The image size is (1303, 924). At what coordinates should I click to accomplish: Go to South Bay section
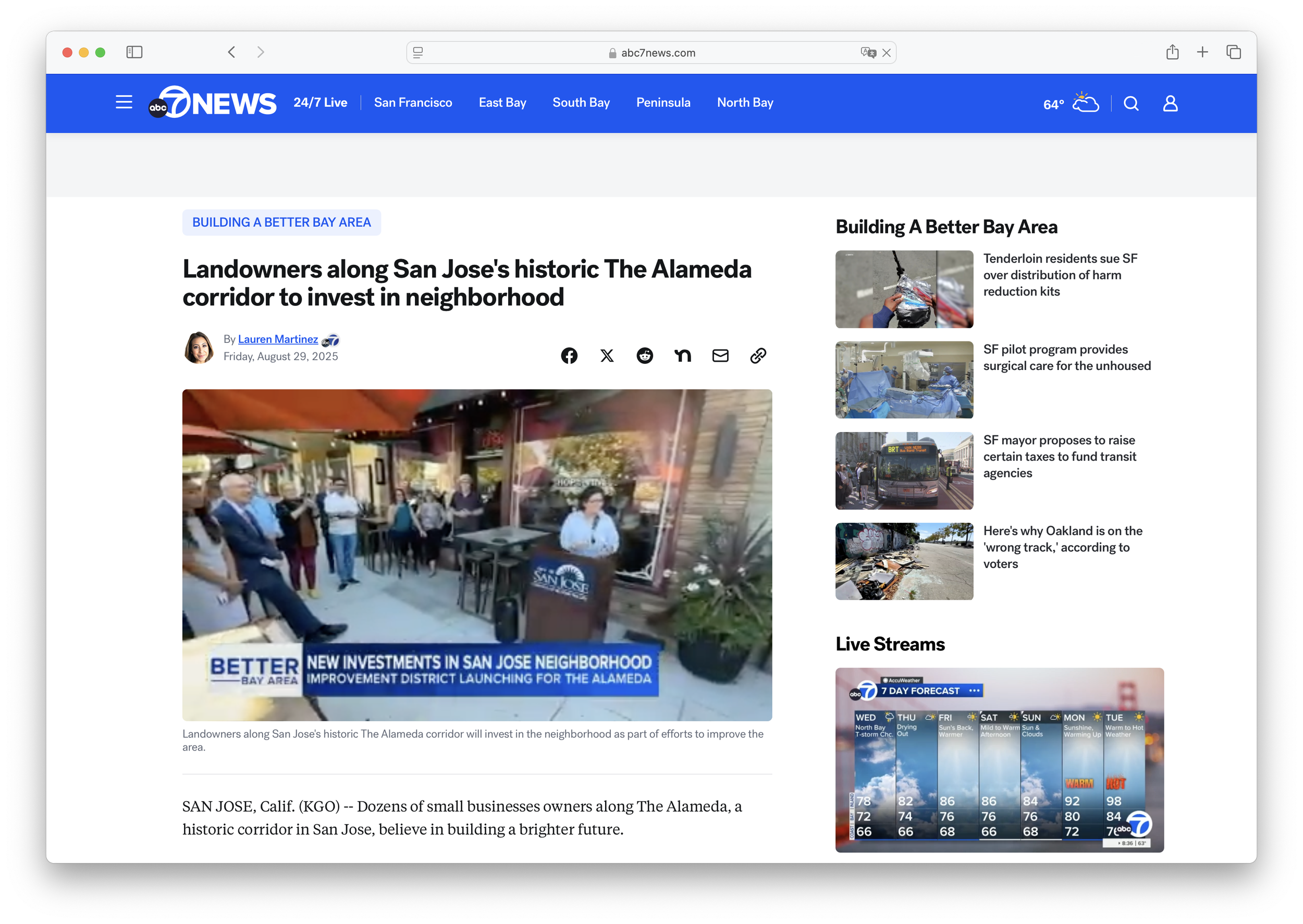581,103
